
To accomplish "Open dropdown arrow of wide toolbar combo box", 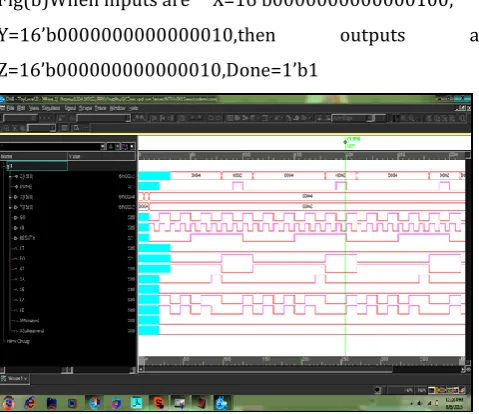I will (128, 118).
